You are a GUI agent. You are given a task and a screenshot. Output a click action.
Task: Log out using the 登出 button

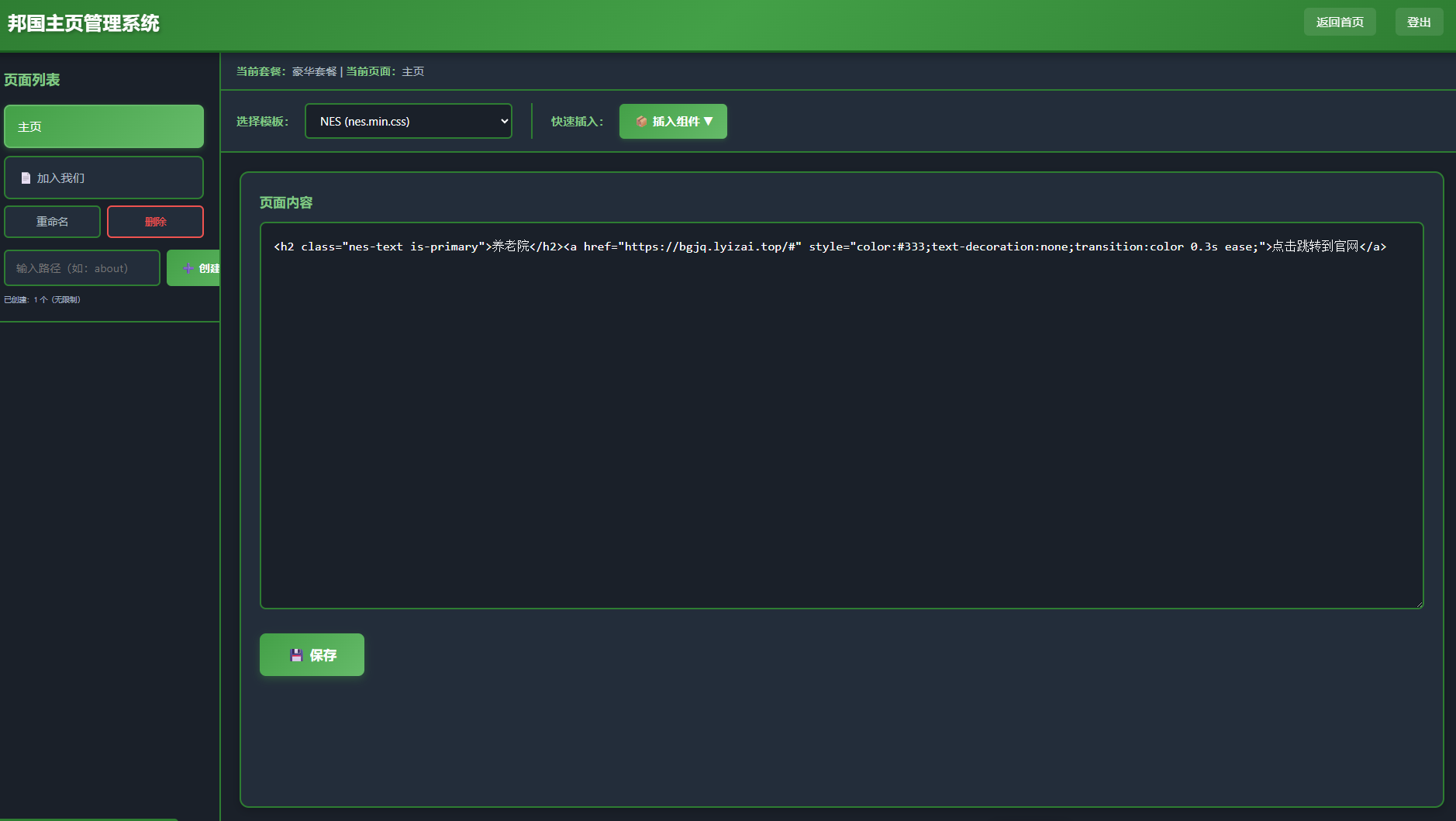(1418, 22)
